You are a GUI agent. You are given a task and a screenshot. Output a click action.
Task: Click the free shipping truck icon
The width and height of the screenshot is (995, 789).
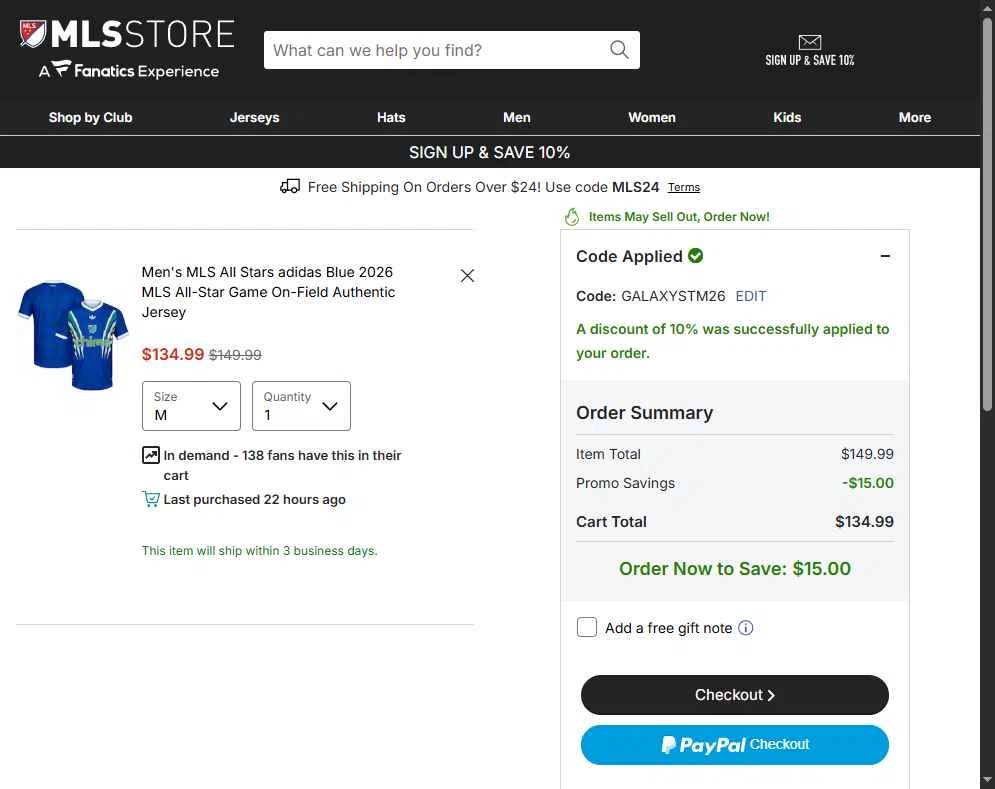tap(290, 187)
